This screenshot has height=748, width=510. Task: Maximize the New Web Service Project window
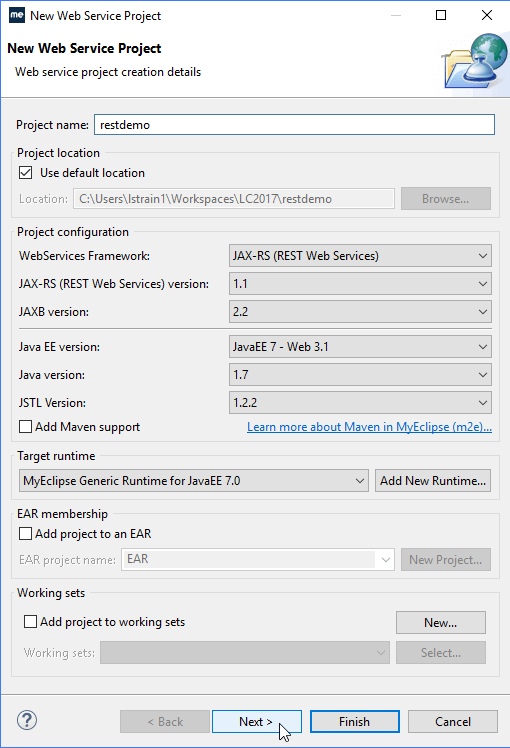(441, 15)
